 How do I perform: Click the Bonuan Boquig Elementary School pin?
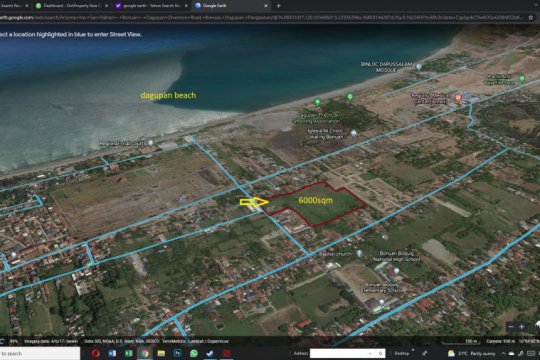(382, 302)
